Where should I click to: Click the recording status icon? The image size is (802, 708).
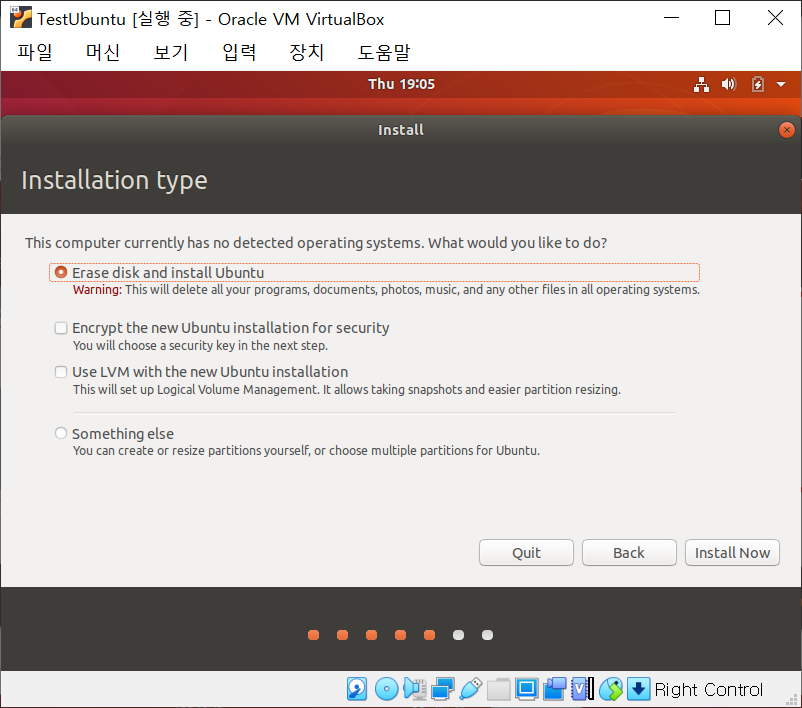click(554, 689)
